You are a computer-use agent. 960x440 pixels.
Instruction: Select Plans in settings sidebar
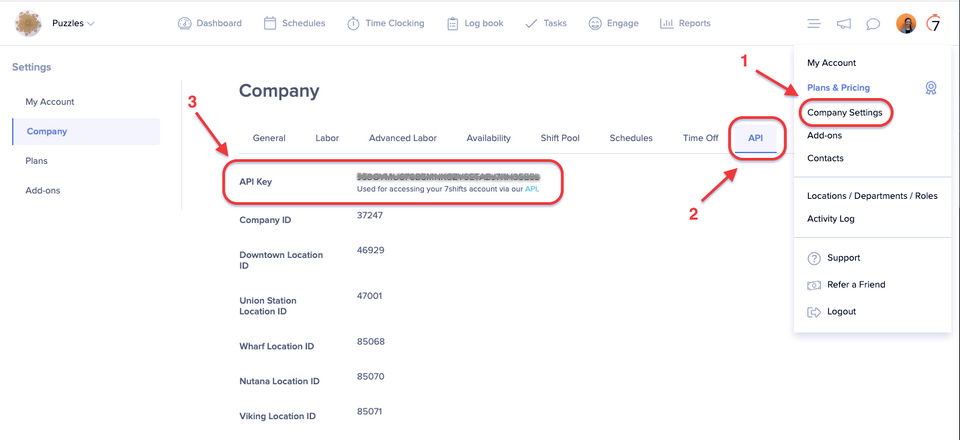[x=36, y=161]
